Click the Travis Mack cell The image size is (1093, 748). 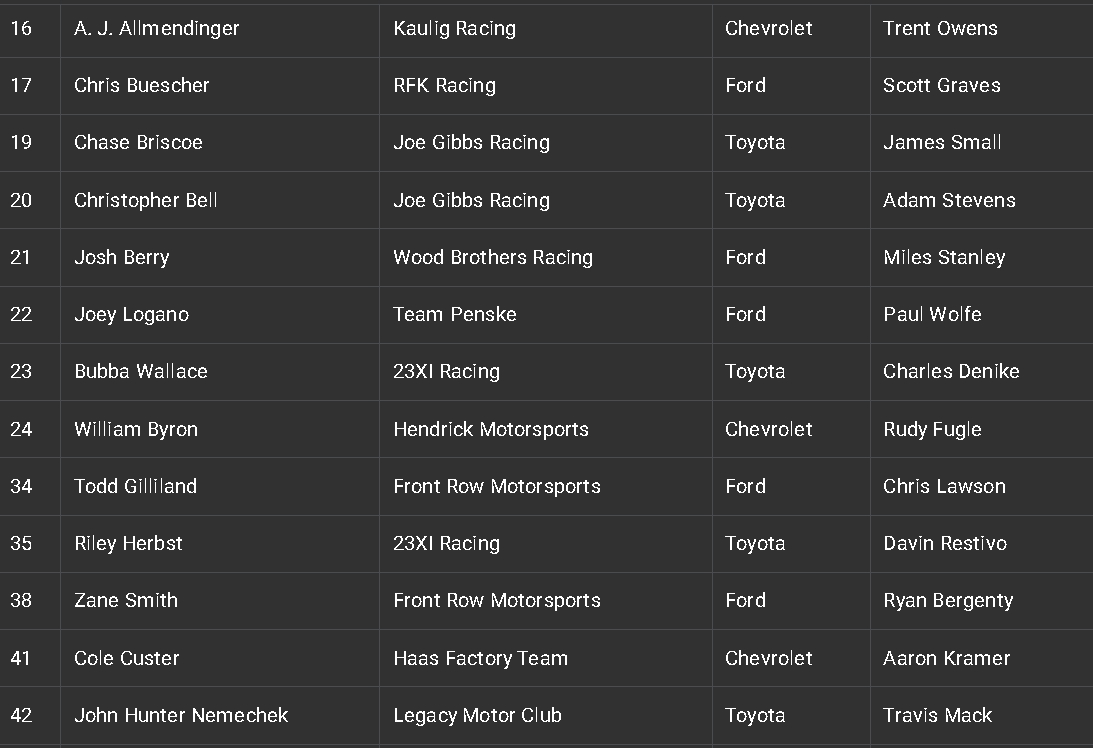coord(938,716)
